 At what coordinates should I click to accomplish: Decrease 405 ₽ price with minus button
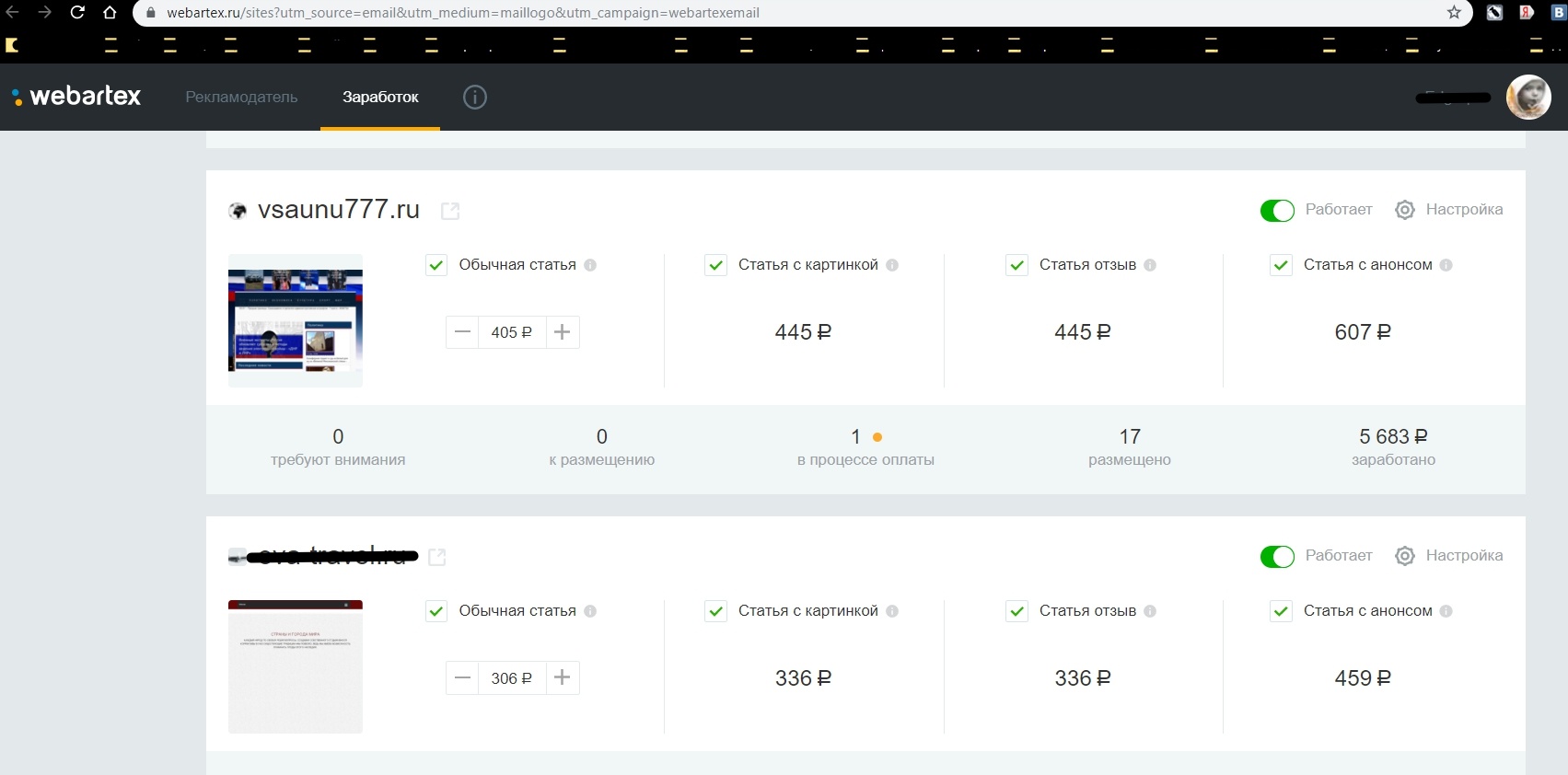(462, 332)
